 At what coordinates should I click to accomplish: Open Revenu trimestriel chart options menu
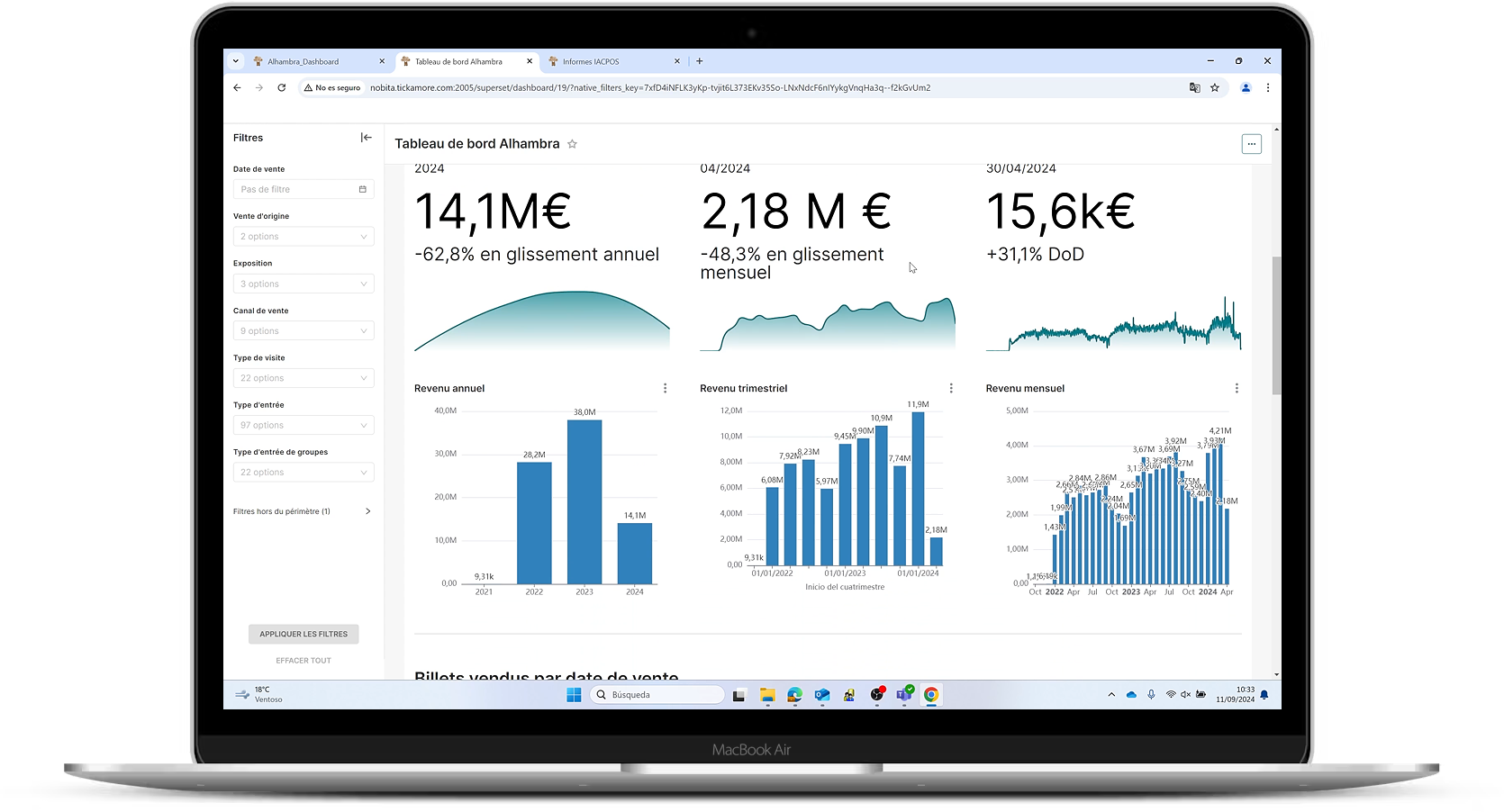[x=951, y=388]
